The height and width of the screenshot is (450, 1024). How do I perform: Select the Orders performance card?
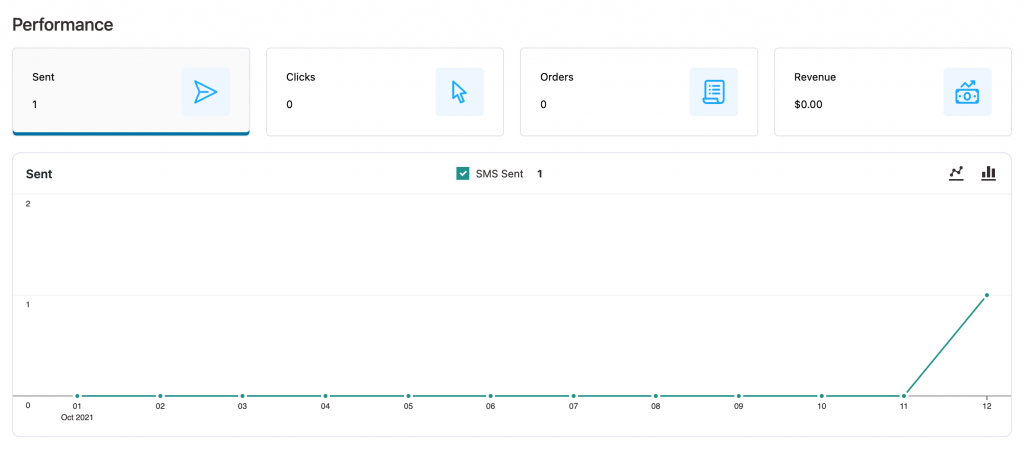tap(639, 91)
